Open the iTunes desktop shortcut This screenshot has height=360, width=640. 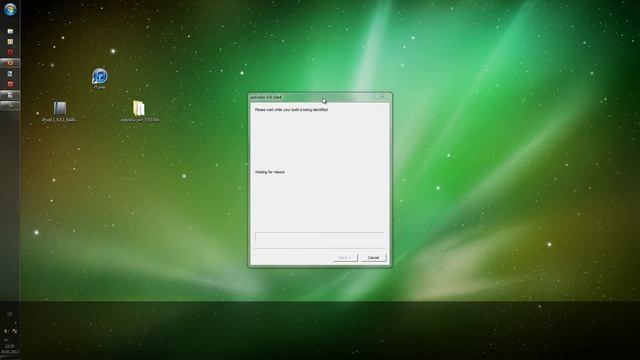(99, 79)
